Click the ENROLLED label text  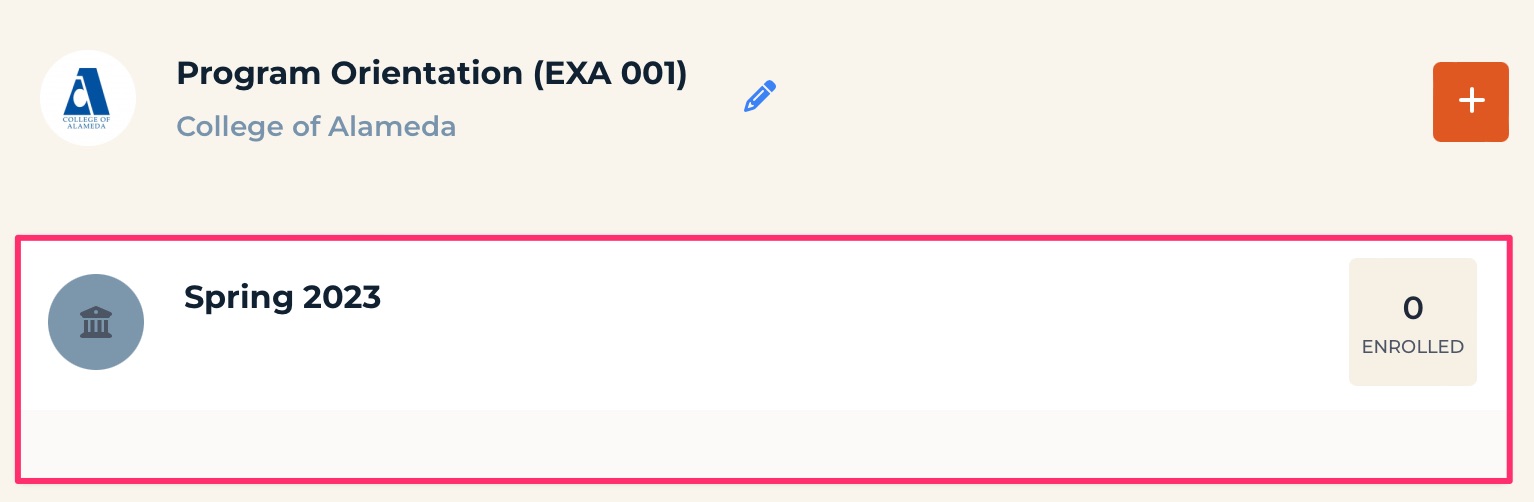tap(1413, 347)
